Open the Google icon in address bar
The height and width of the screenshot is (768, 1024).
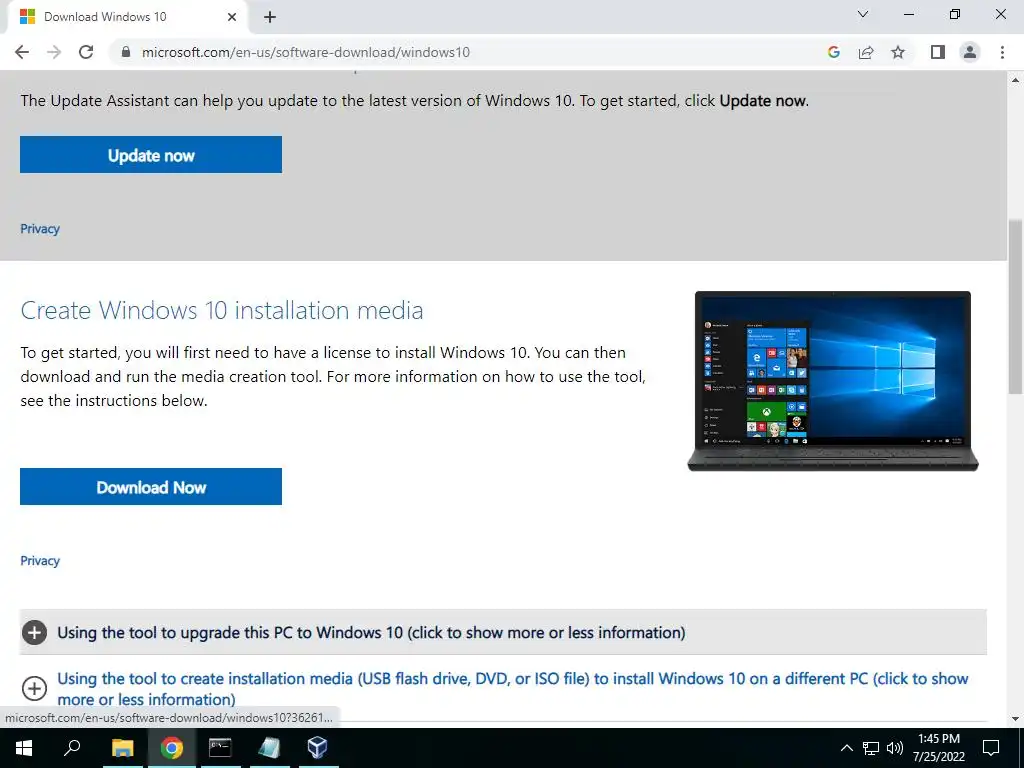[833, 52]
